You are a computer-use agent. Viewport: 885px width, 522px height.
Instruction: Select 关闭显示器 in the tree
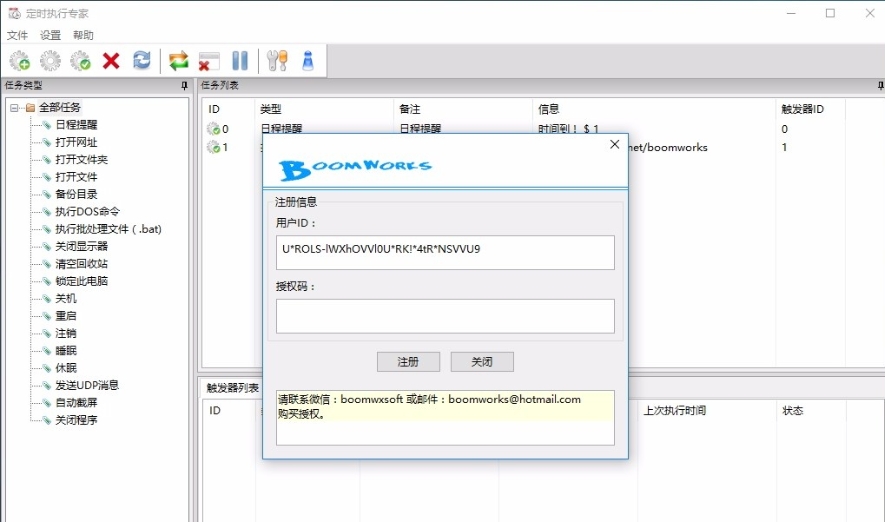(x=81, y=247)
